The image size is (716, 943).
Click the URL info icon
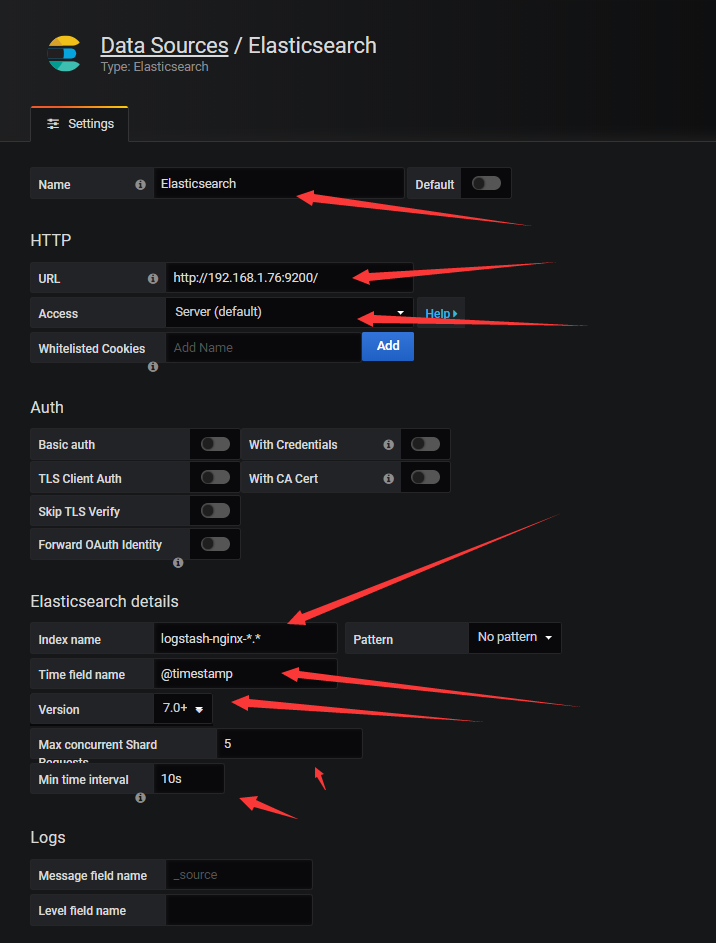click(x=153, y=278)
